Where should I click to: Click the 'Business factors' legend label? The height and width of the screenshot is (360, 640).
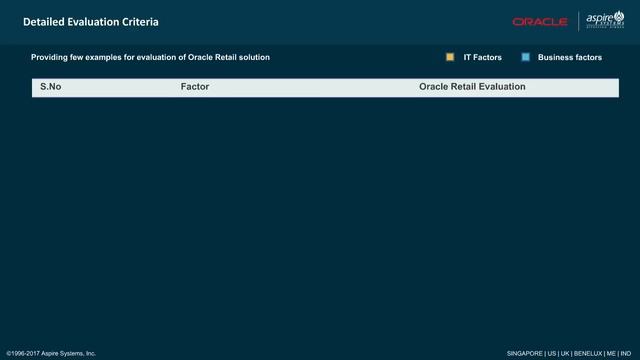[x=570, y=58]
